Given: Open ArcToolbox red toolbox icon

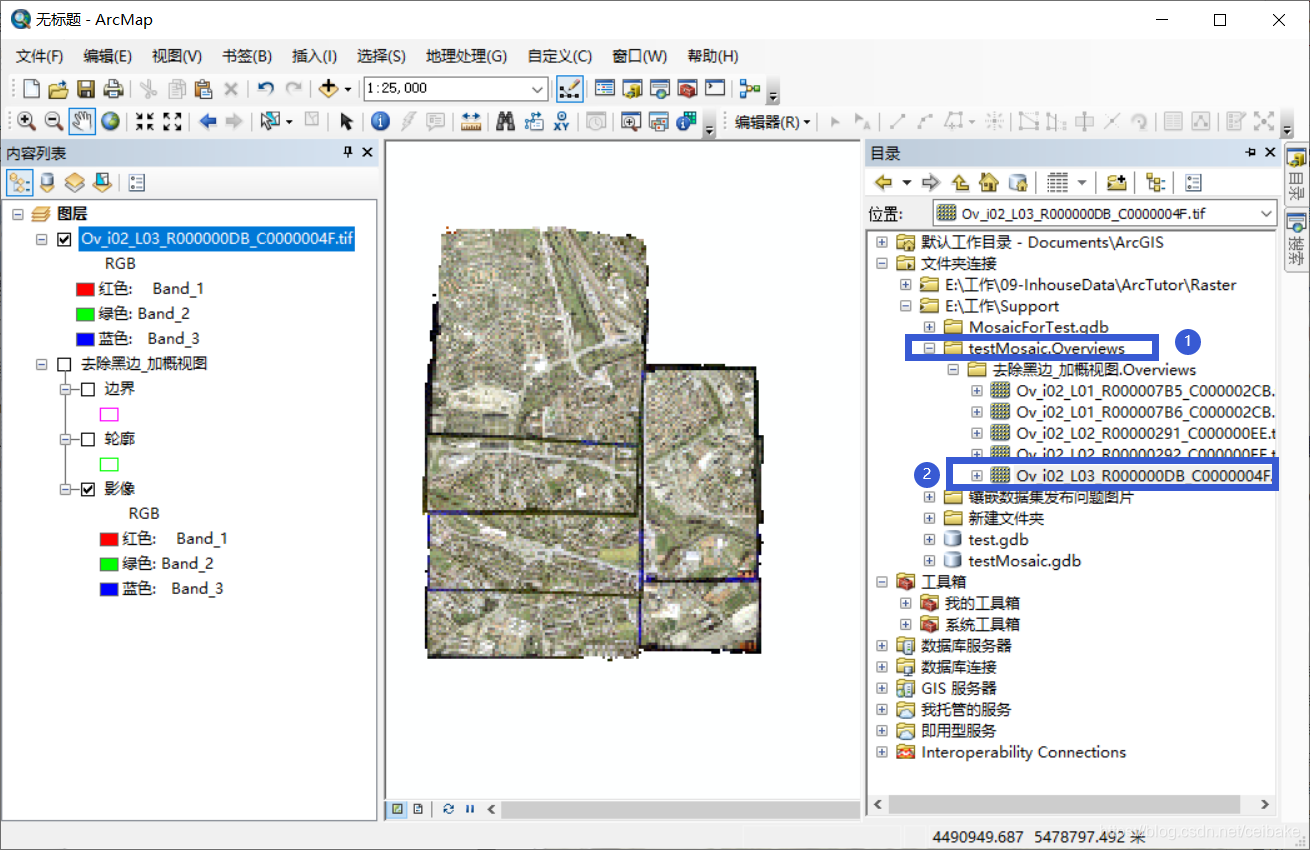Looking at the screenshot, I should (x=687, y=89).
